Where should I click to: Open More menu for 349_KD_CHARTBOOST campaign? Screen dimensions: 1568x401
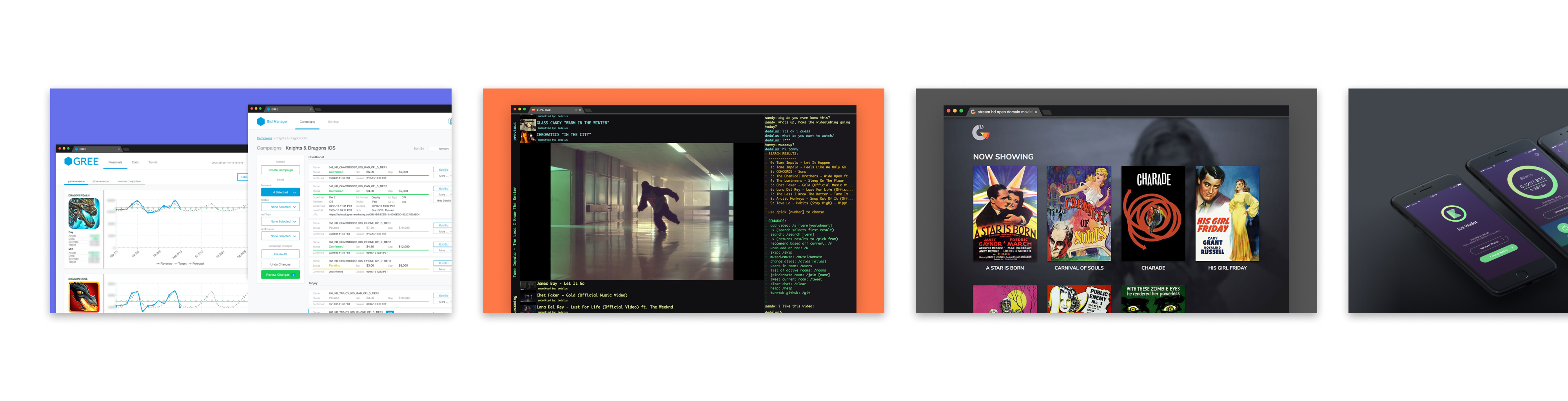click(443, 195)
